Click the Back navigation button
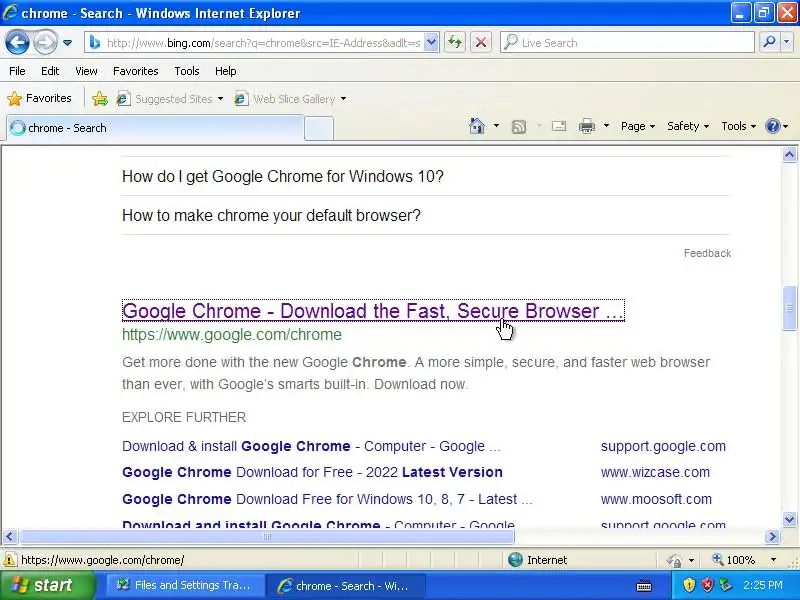This screenshot has width=800, height=600. pos(17,42)
